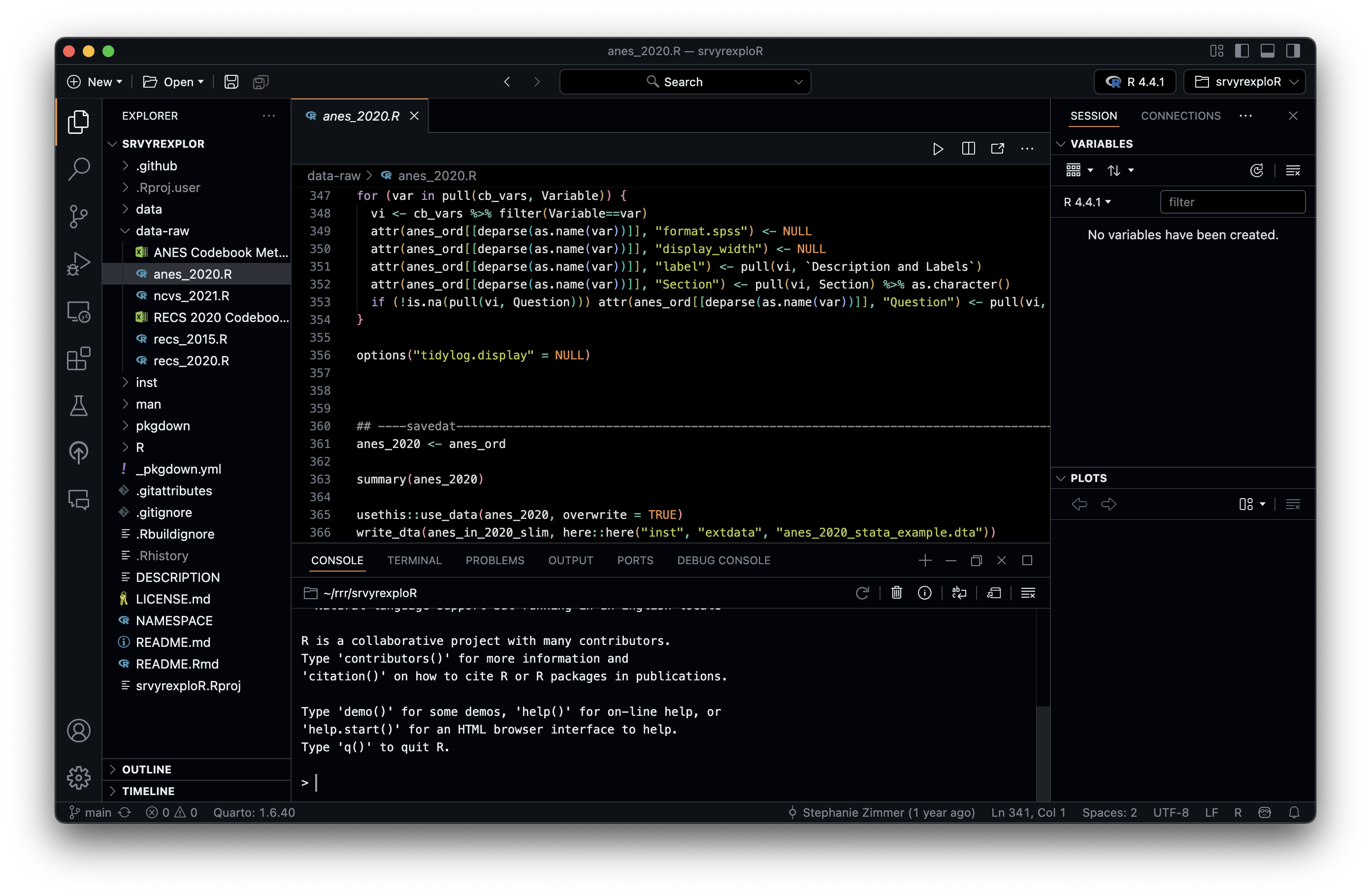The image size is (1371, 896).
Task: Click the clear console trash icon
Action: (896, 593)
